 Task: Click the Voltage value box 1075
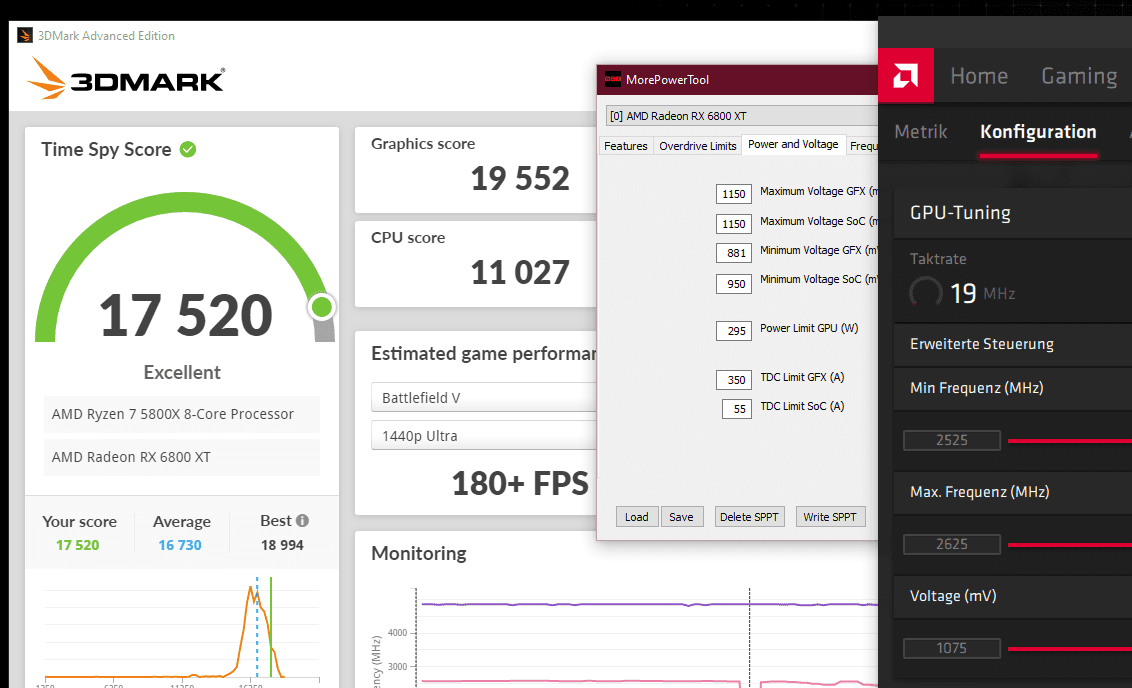tap(952, 648)
